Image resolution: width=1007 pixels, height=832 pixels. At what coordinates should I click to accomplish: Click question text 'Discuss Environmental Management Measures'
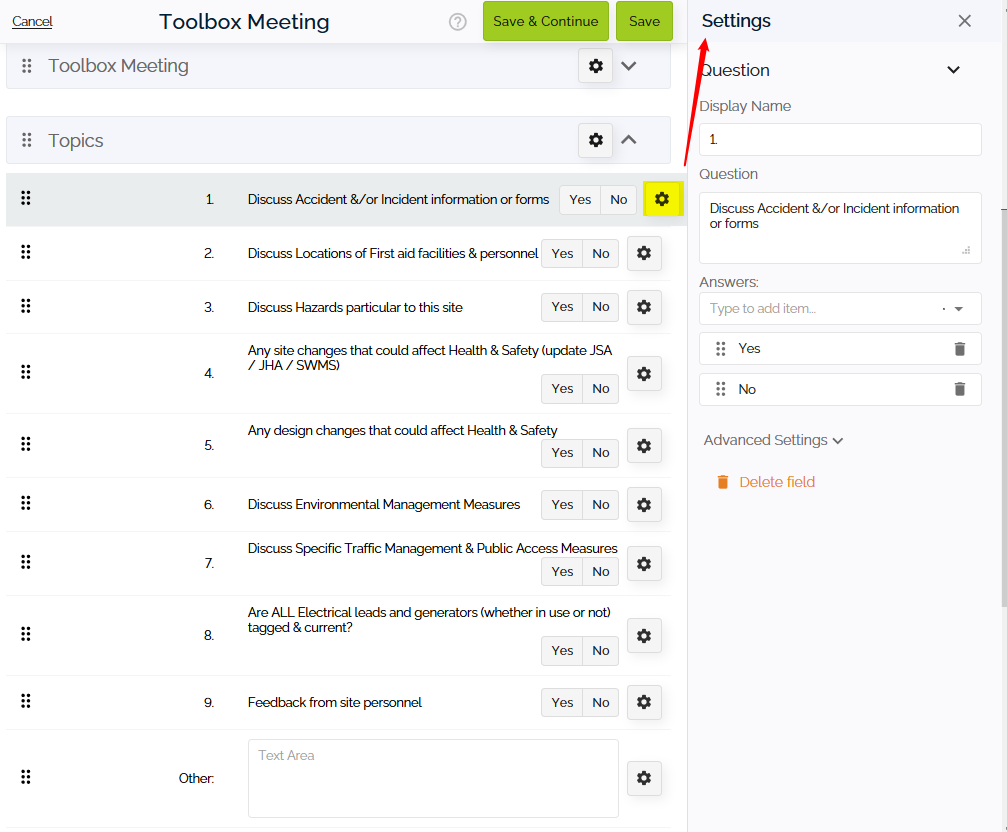click(x=384, y=505)
